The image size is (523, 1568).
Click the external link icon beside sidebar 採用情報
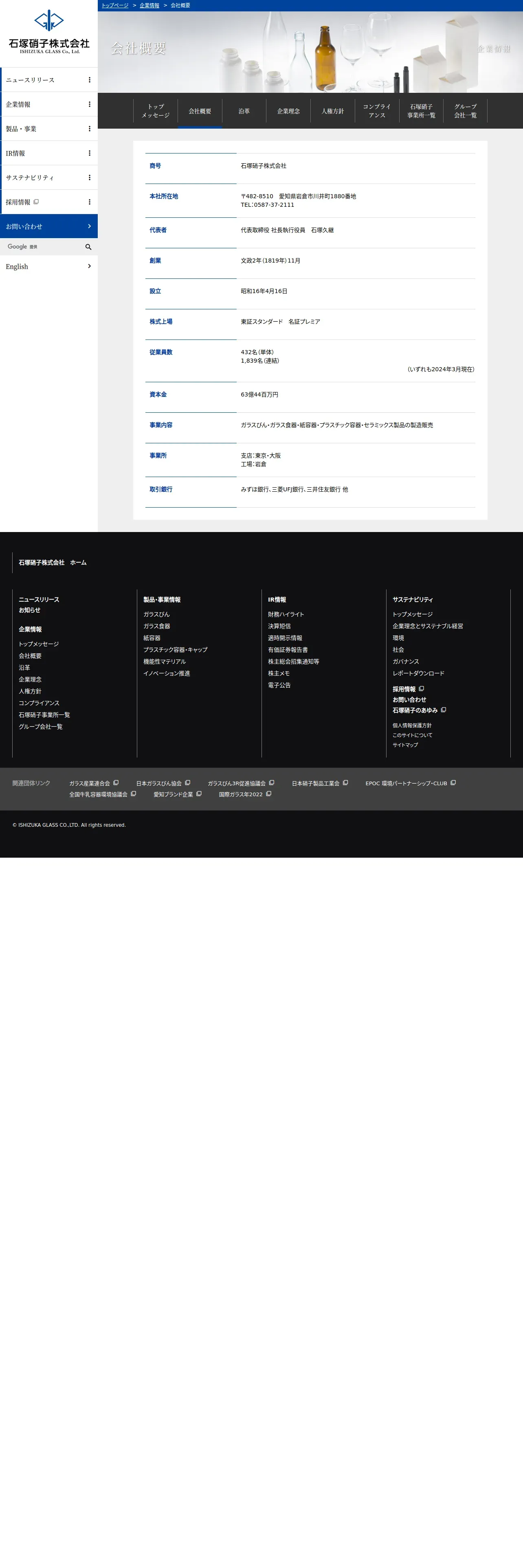point(36,201)
